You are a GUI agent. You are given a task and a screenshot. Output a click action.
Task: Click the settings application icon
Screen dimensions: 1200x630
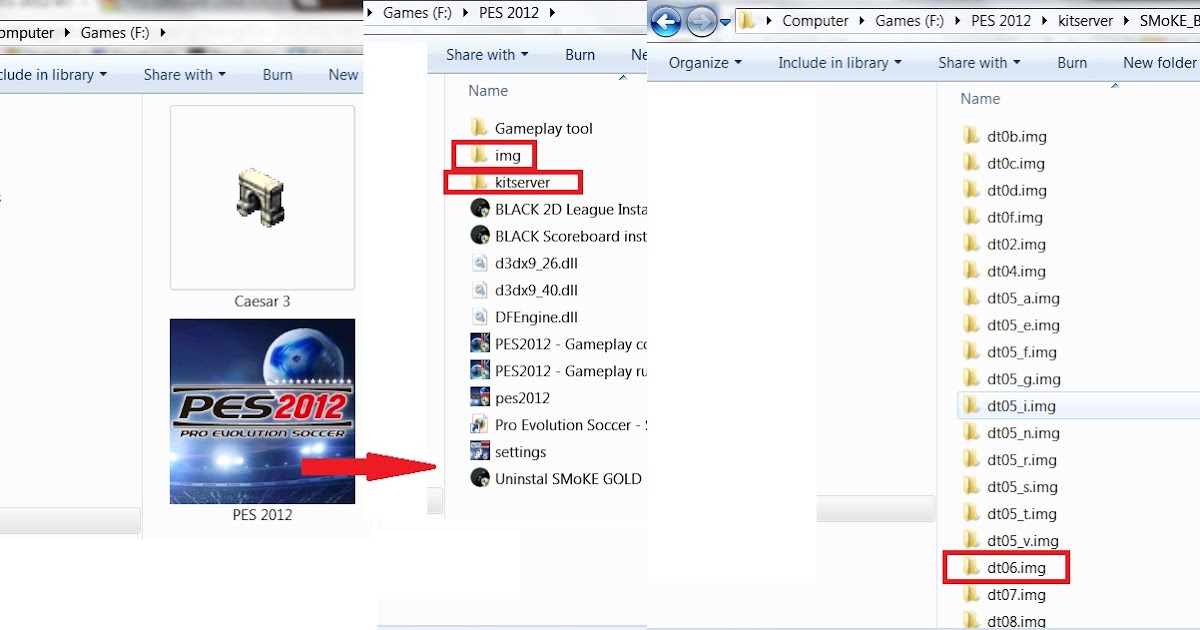(479, 452)
